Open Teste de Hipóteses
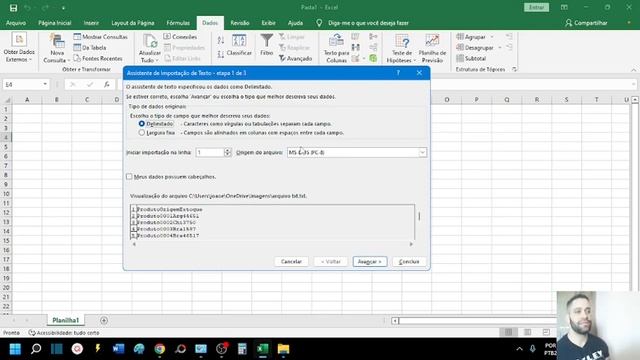The width and height of the screenshot is (640, 360). click(x=402, y=48)
